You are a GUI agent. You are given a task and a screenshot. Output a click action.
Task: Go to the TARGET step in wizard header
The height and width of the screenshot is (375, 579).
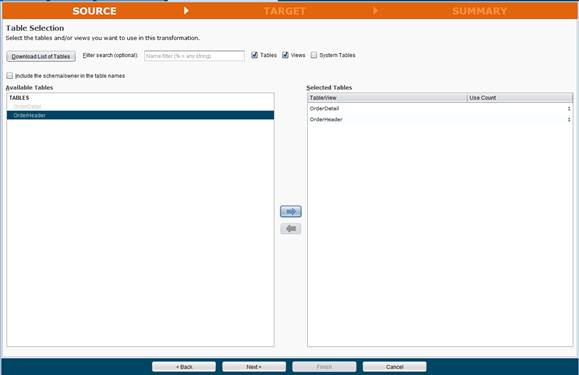(285, 11)
